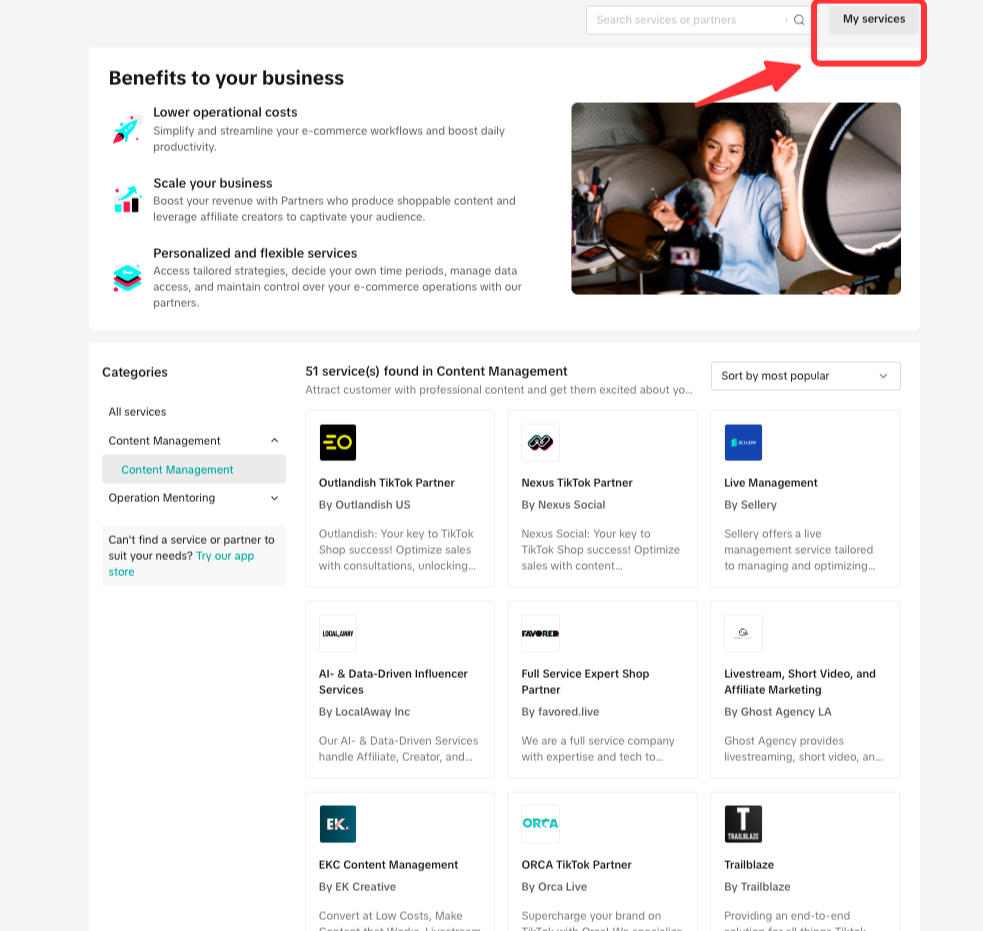Click the Ghost Agency LA logo icon

(743, 633)
